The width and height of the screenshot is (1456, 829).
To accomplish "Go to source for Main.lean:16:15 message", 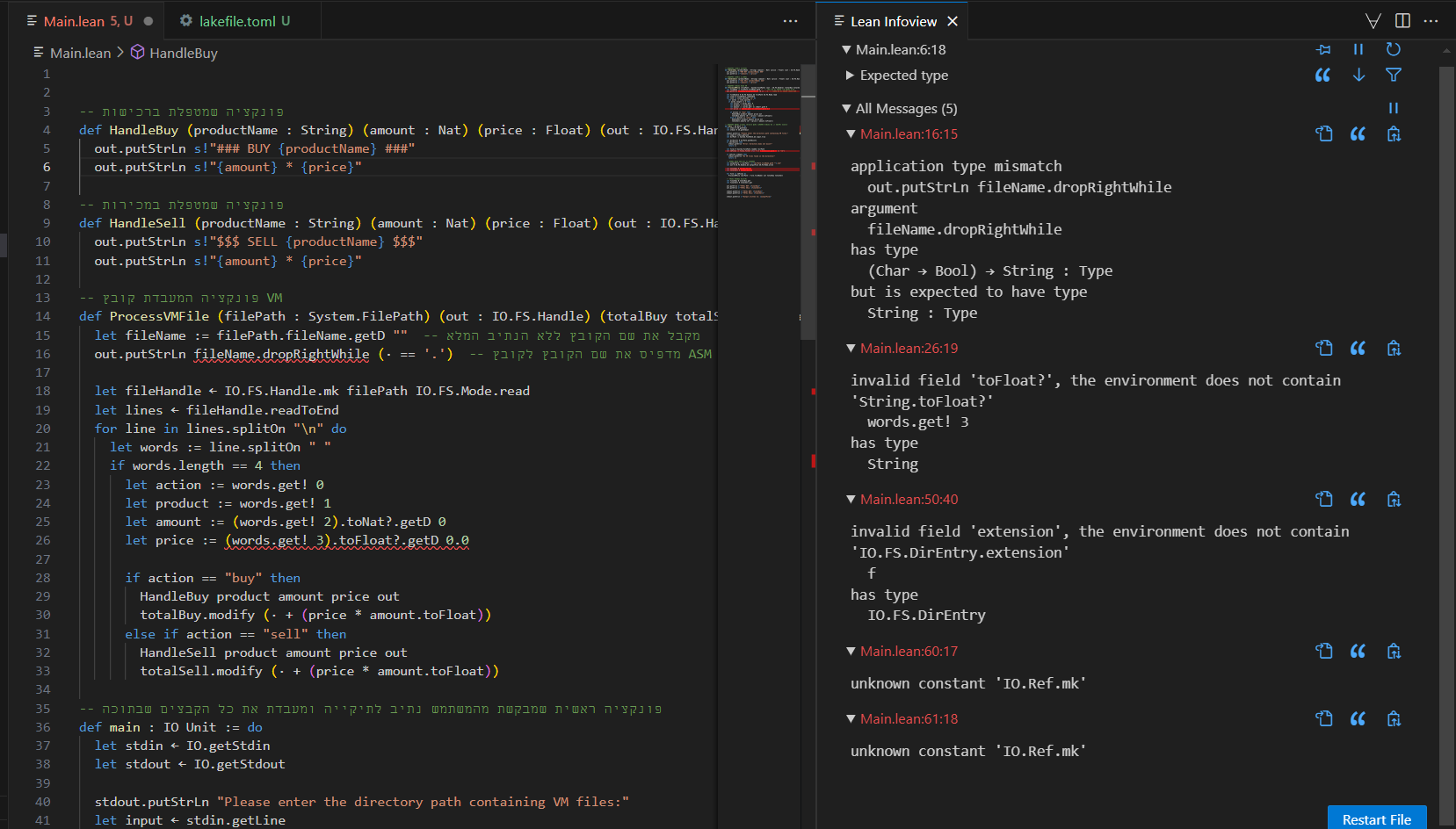I will click(1324, 133).
